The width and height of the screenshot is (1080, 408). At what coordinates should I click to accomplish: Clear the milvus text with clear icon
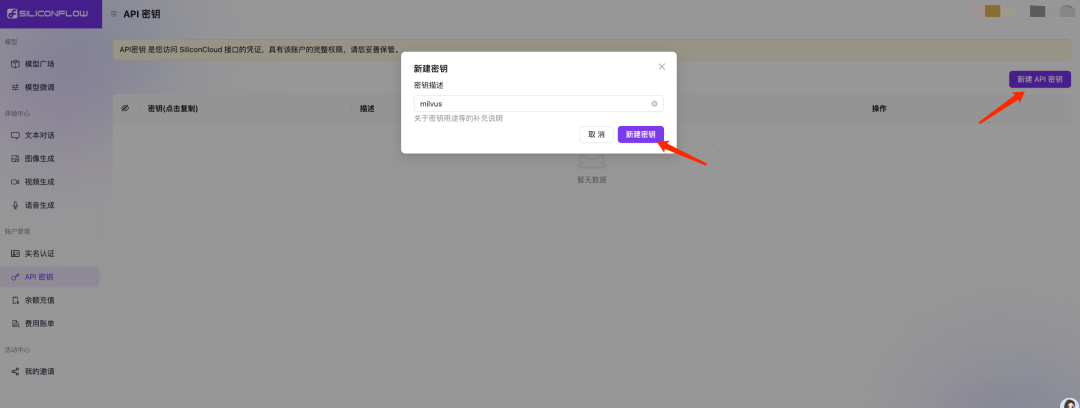654,104
